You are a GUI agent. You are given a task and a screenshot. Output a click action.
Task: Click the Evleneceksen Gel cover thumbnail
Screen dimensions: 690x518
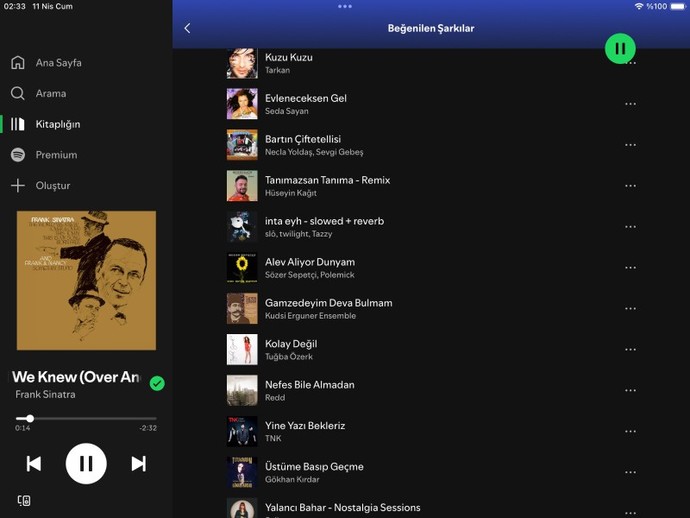(x=242, y=104)
